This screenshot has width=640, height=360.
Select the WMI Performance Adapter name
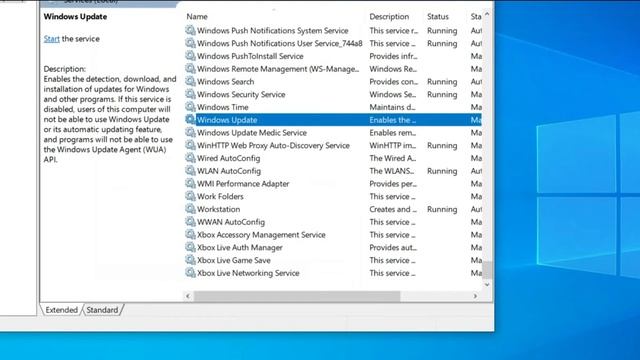click(x=243, y=184)
